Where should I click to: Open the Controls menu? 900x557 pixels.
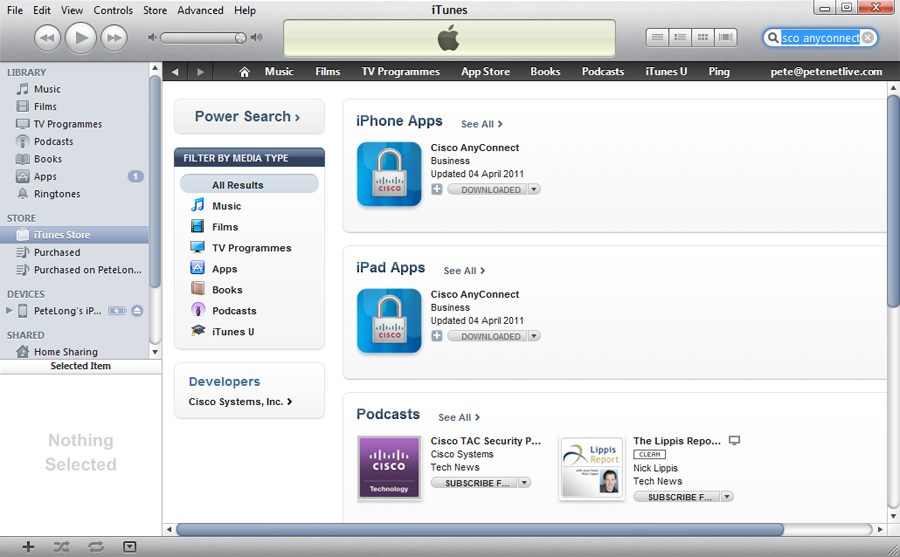(113, 10)
